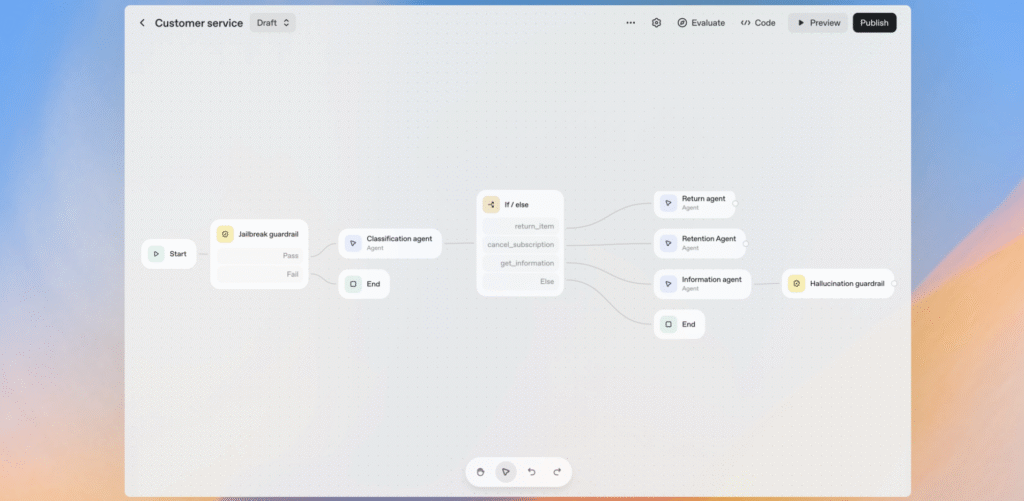Open the three-dot more options menu
Screen dimensions: 1024x501
point(630,23)
